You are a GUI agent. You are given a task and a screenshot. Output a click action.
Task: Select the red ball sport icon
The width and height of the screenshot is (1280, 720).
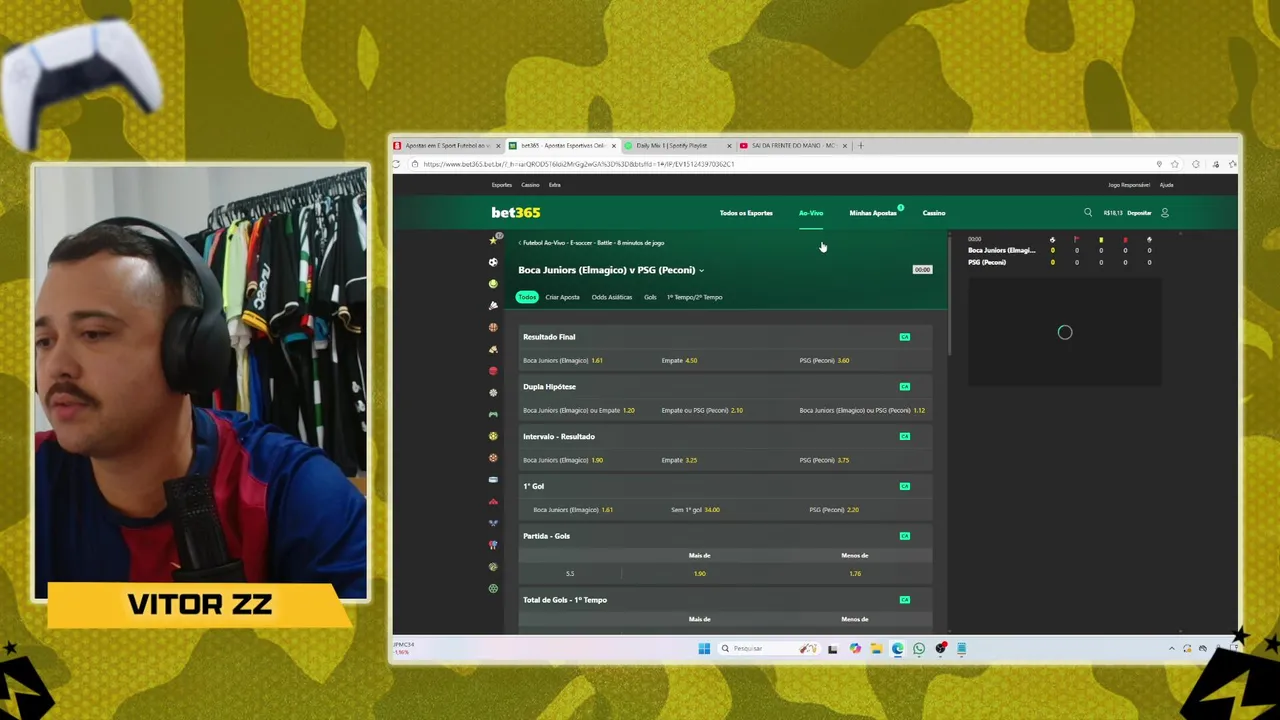tap(493, 371)
